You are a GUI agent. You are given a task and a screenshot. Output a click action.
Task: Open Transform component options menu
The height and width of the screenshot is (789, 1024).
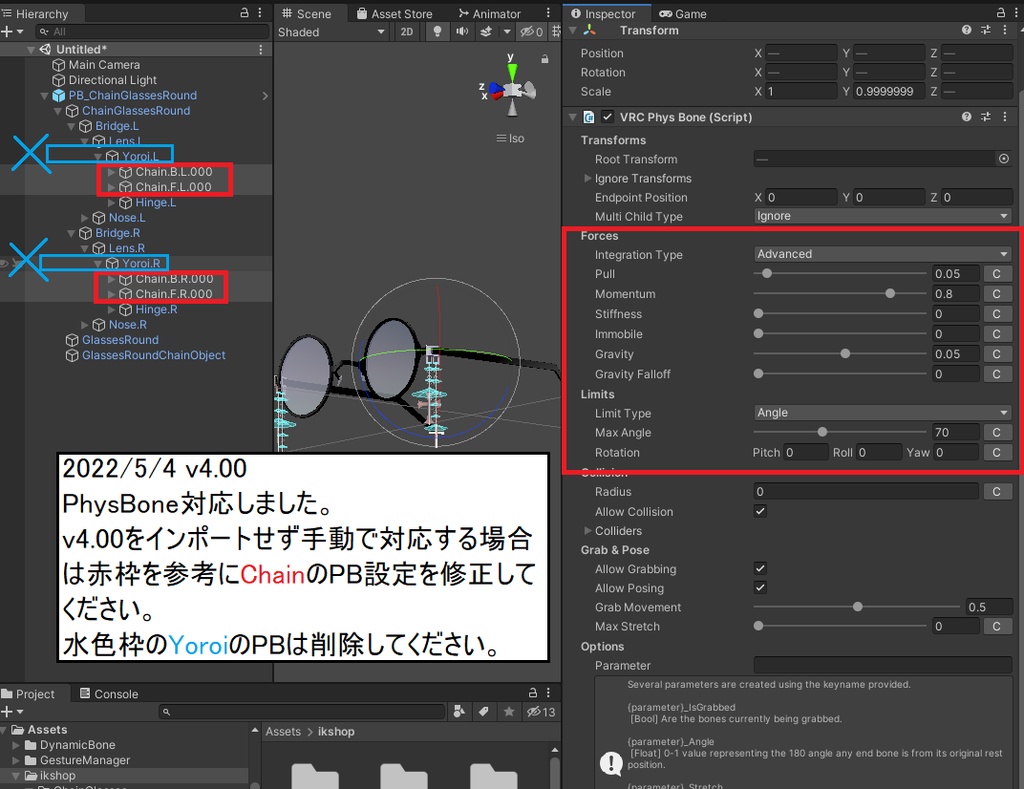(x=1004, y=30)
